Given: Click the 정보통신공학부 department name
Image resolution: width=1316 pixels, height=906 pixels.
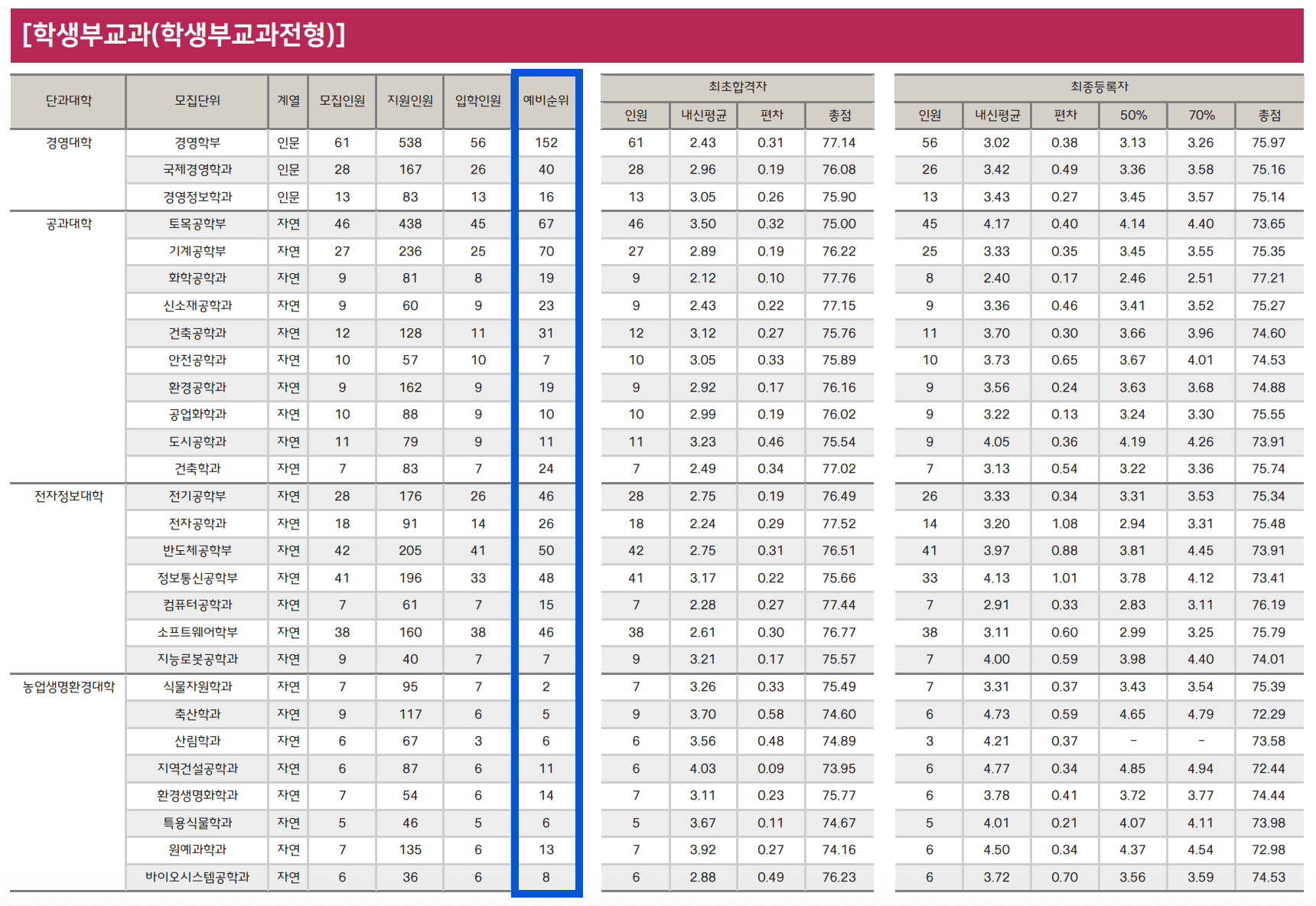Looking at the screenshot, I should [197, 578].
